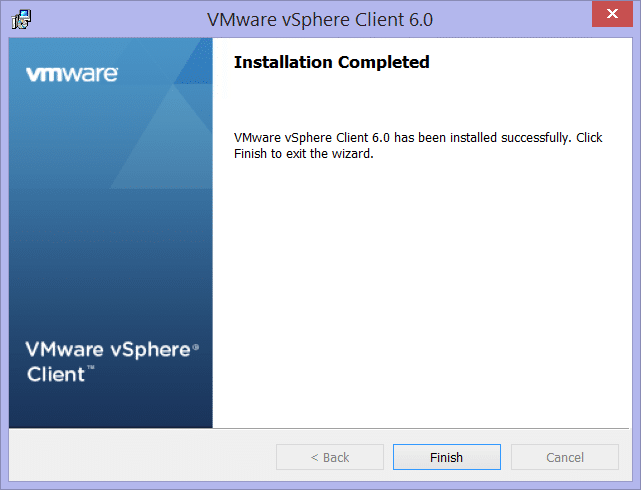Click the VMware vSphere Client banner text
The width and height of the screenshot is (641, 490).
click(112, 362)
